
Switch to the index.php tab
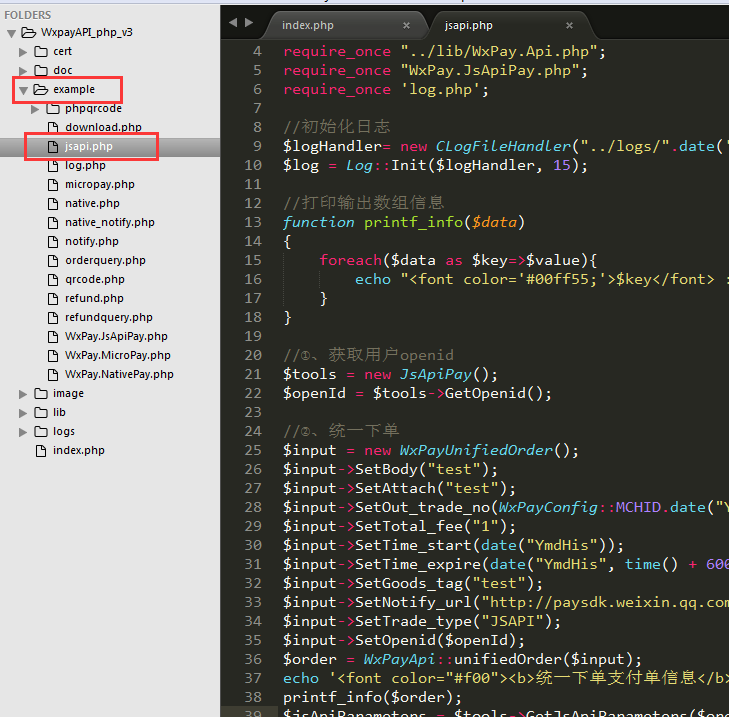[308, 25]
